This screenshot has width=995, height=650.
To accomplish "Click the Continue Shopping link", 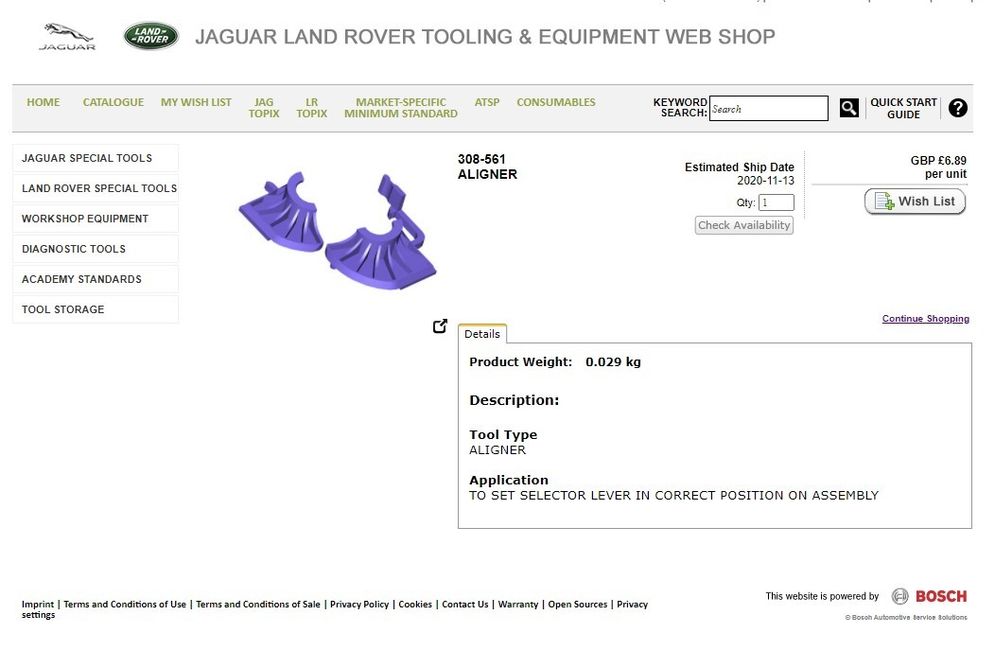I will (x=925, y=319).
